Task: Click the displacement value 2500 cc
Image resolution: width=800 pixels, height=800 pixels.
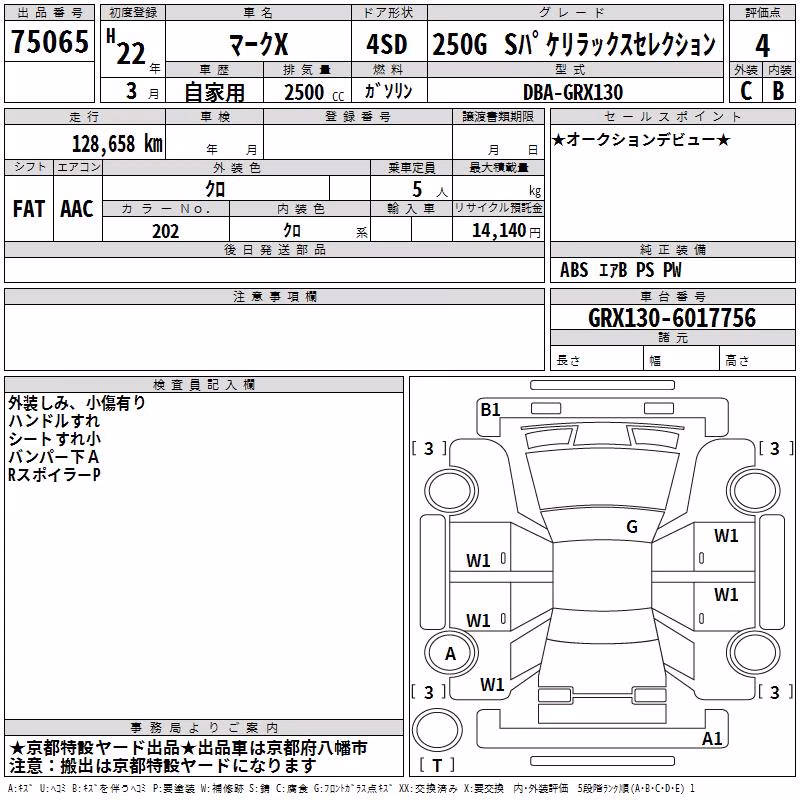Action: [314, 92]
